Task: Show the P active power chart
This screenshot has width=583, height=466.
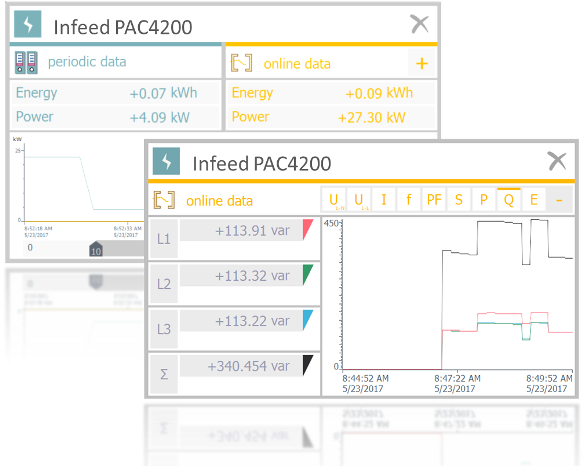Action: click(x=483, y=200)
